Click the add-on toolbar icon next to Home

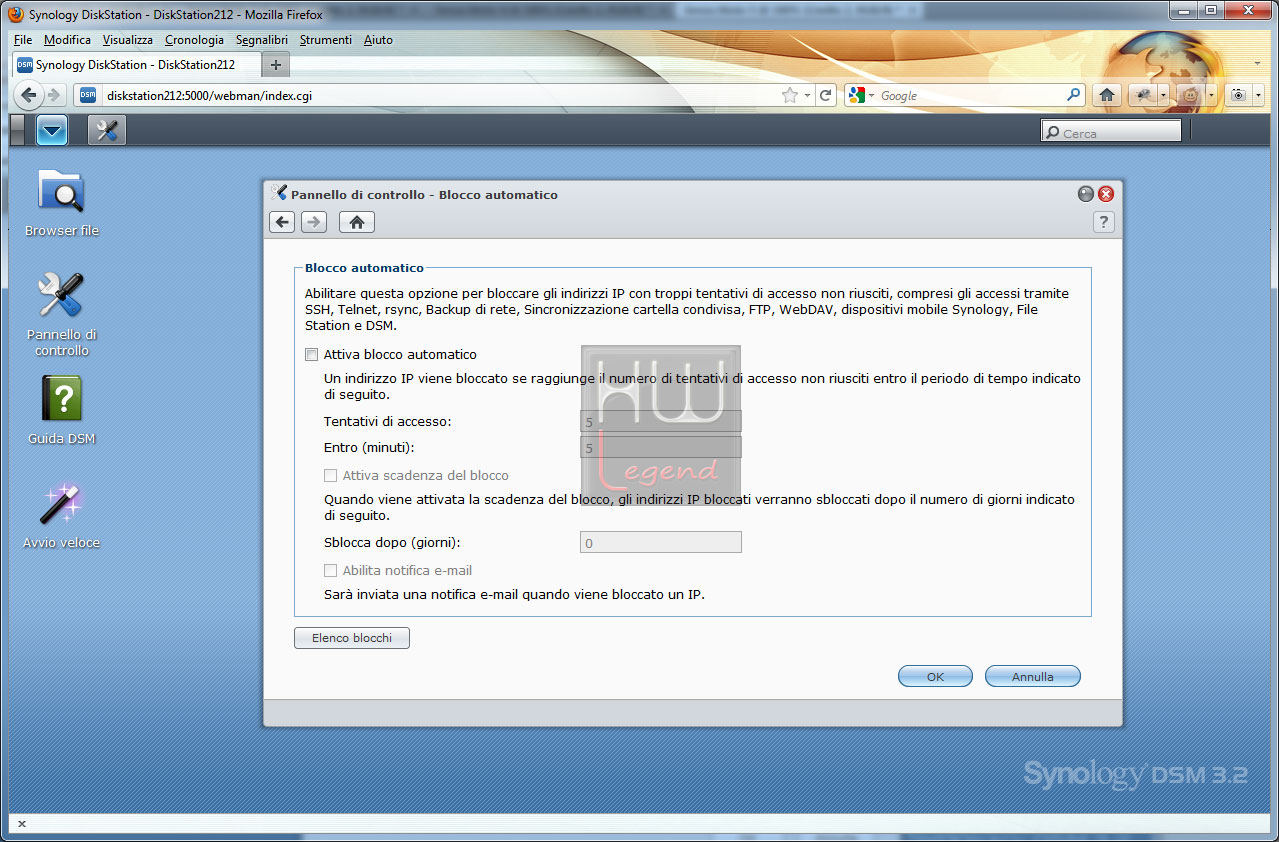[1142, 95]
